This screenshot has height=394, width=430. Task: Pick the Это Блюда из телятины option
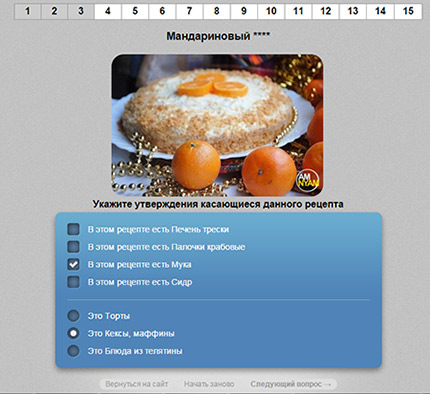point(73,351)
